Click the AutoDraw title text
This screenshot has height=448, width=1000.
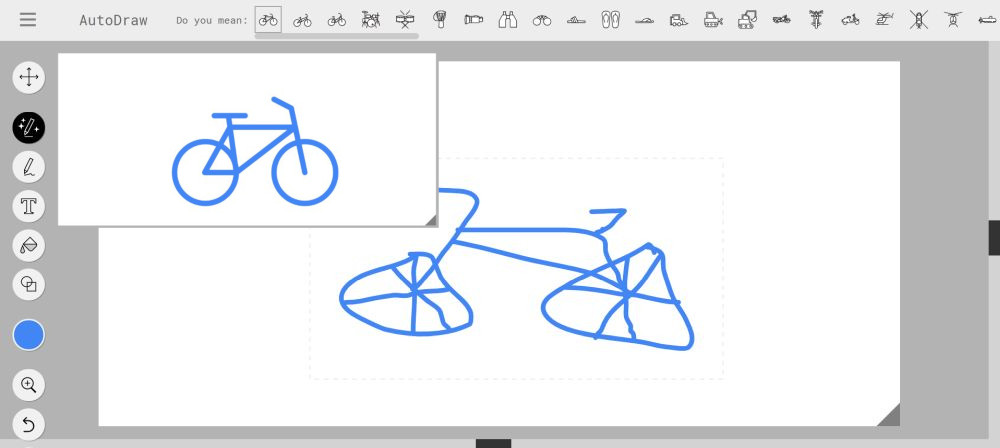pyautogui.click(x=113, y=20)
